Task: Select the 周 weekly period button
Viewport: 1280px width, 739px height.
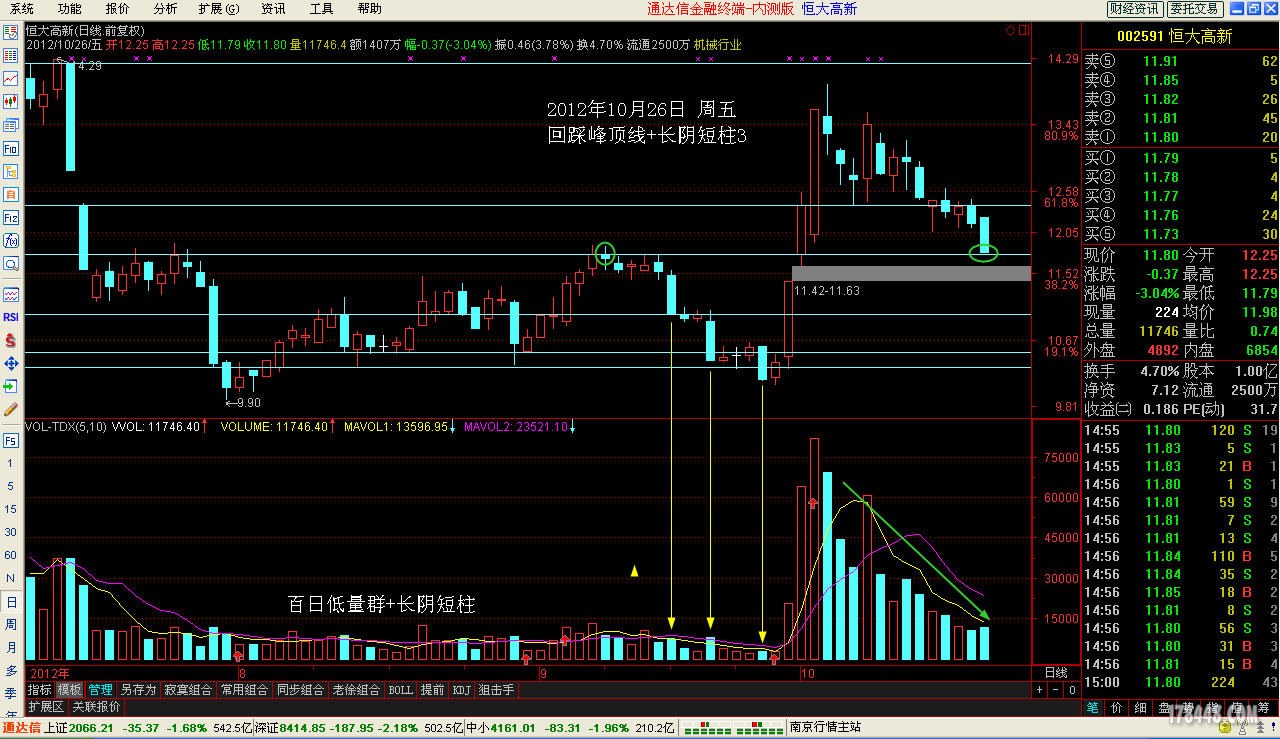Action: click(x=11, y=625)
